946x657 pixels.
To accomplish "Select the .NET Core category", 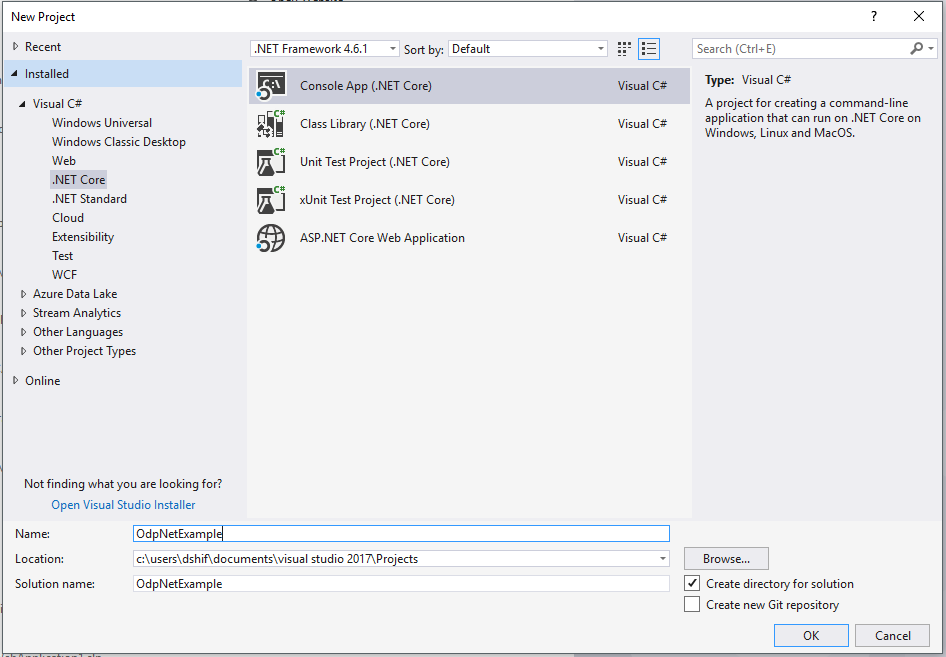I will [x=78, y=180].
